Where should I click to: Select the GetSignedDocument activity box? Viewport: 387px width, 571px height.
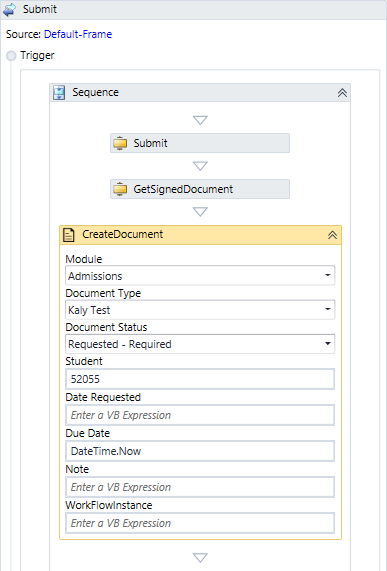pyautogui.click(x=200, y=189)
